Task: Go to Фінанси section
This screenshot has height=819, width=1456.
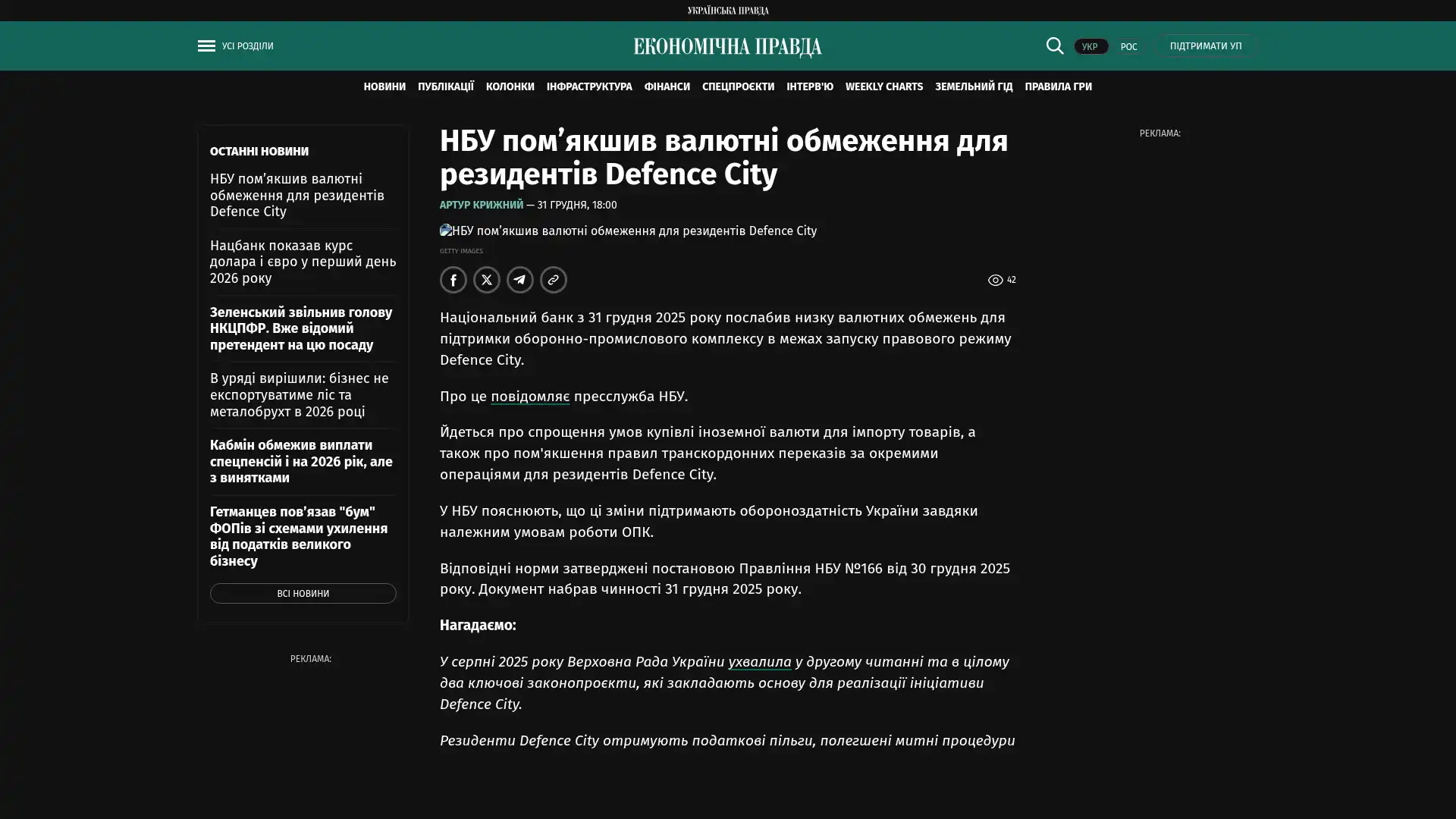Action: point(667,86)
